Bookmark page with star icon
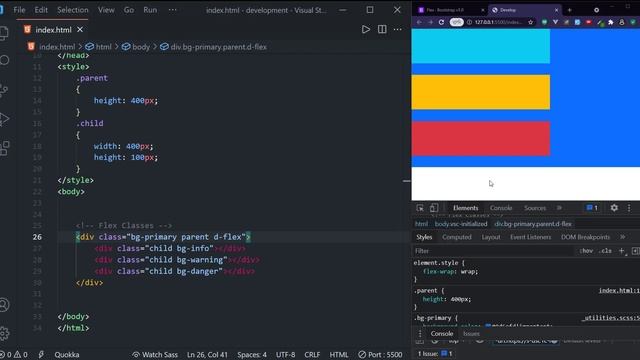The image size is (640, 360). (x=531, y=22)
